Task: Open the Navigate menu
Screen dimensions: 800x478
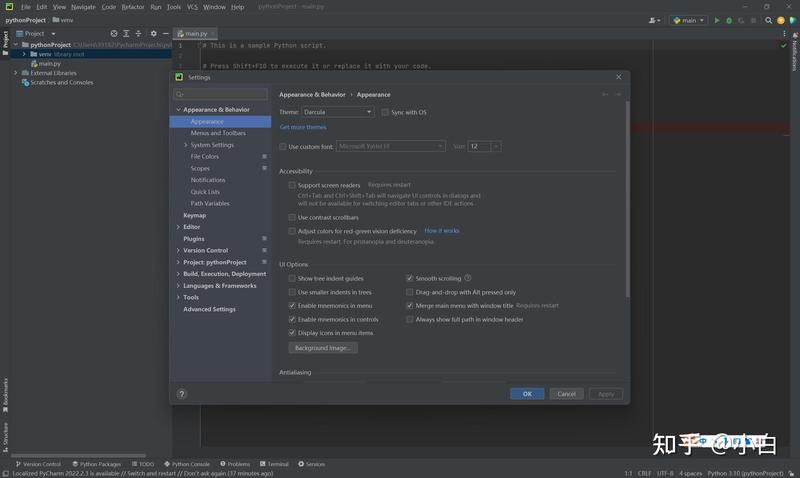Action: [83, 7]
